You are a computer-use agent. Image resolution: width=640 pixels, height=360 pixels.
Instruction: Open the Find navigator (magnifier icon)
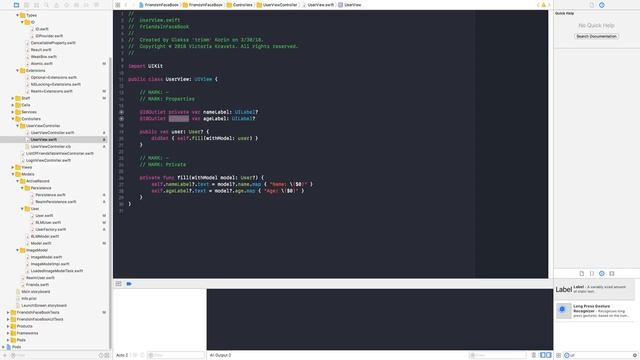(x=46, y=5)
